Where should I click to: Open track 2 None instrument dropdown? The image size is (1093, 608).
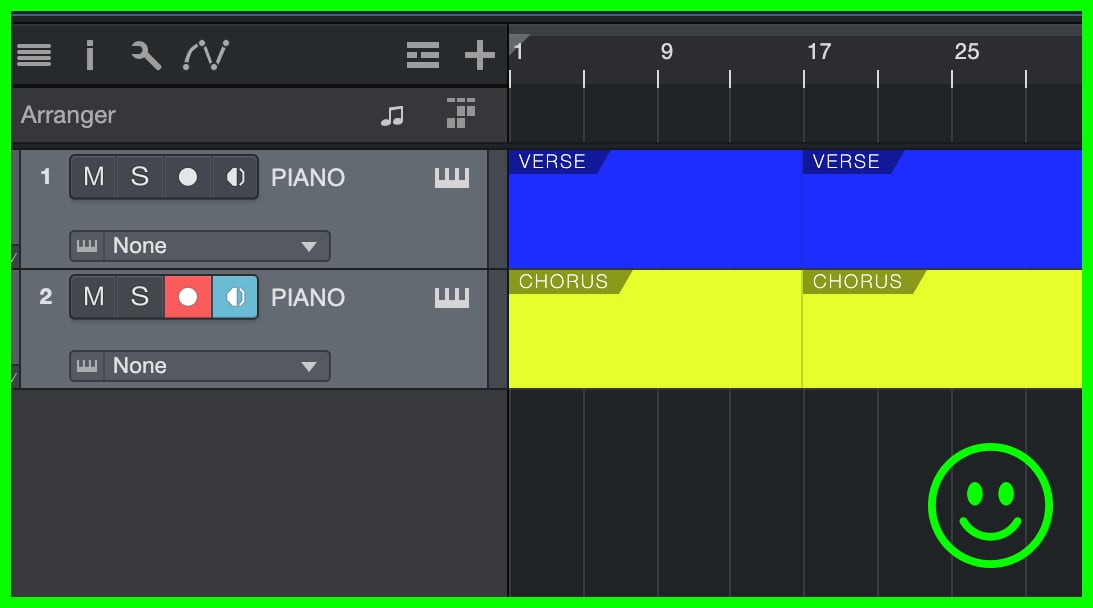point(199,366)
